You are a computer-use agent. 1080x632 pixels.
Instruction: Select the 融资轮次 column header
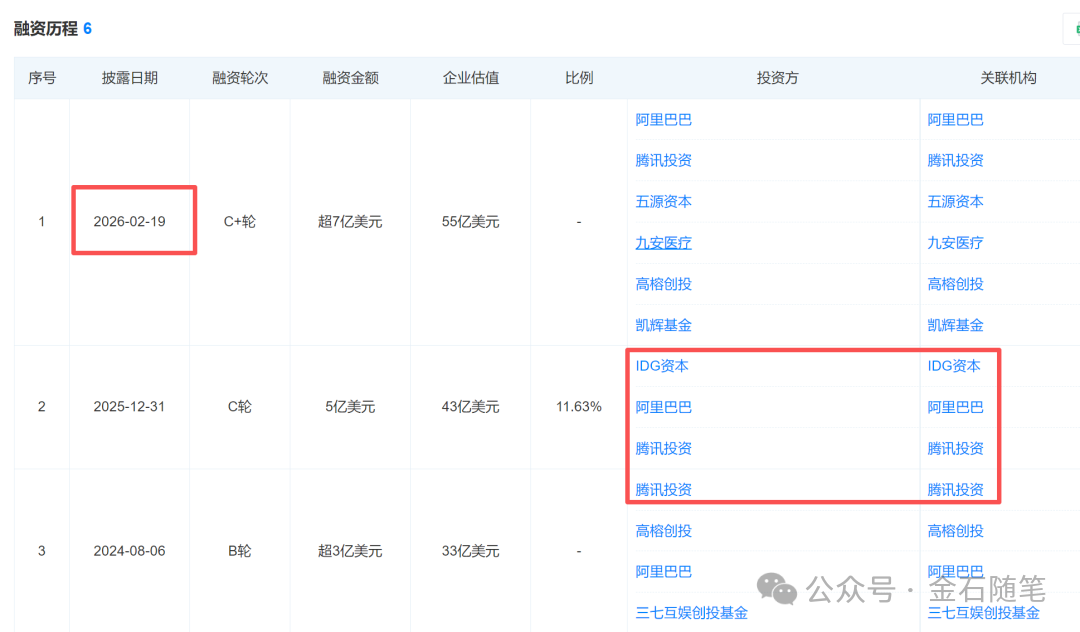pos(240,78)
